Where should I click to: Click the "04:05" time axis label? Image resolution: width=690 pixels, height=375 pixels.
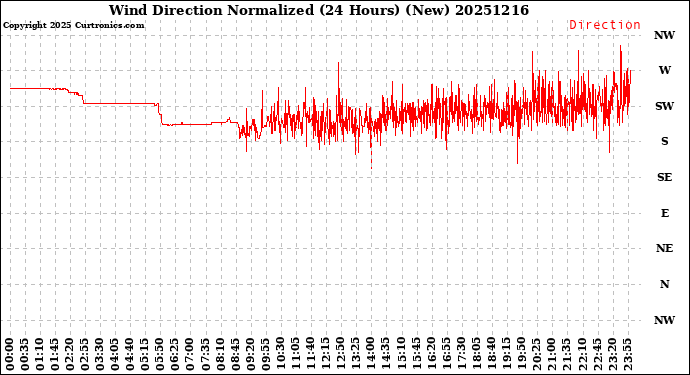click(115, 355)
